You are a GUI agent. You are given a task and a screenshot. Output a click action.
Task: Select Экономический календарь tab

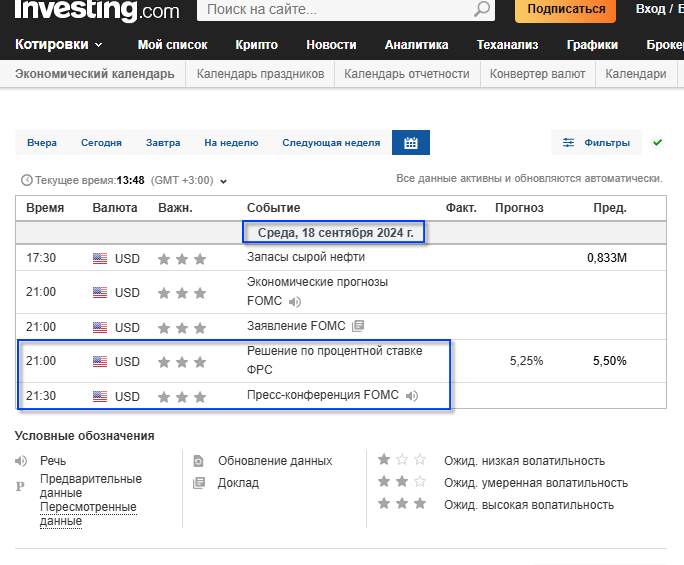coord(95,74)
